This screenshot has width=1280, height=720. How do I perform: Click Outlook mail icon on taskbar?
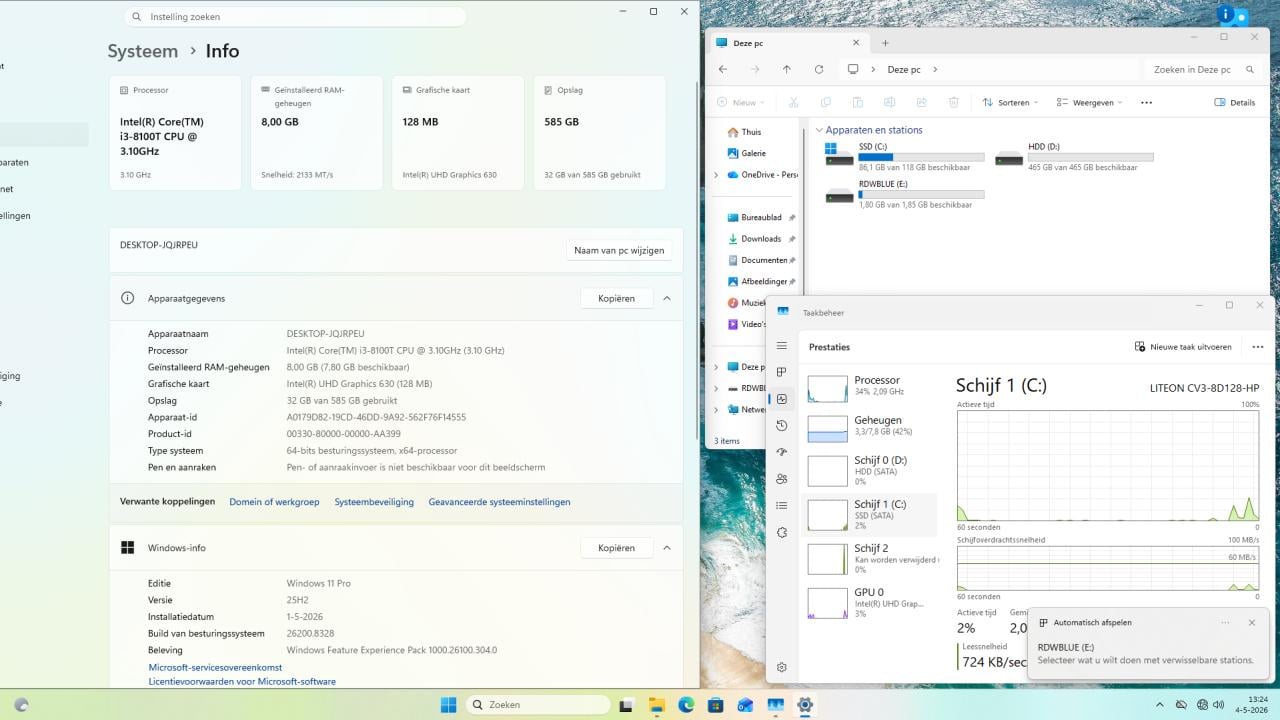click(x=745, y=705)
